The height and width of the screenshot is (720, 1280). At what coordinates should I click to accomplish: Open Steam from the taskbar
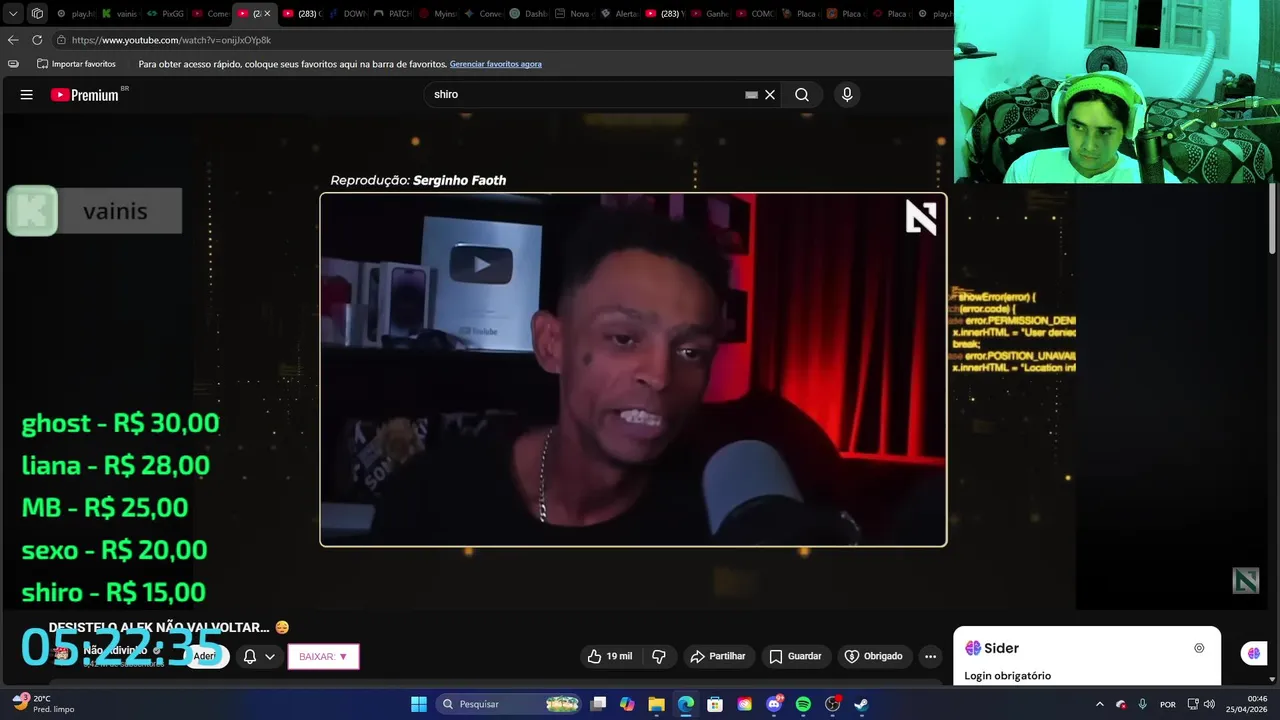pos(861,704)
